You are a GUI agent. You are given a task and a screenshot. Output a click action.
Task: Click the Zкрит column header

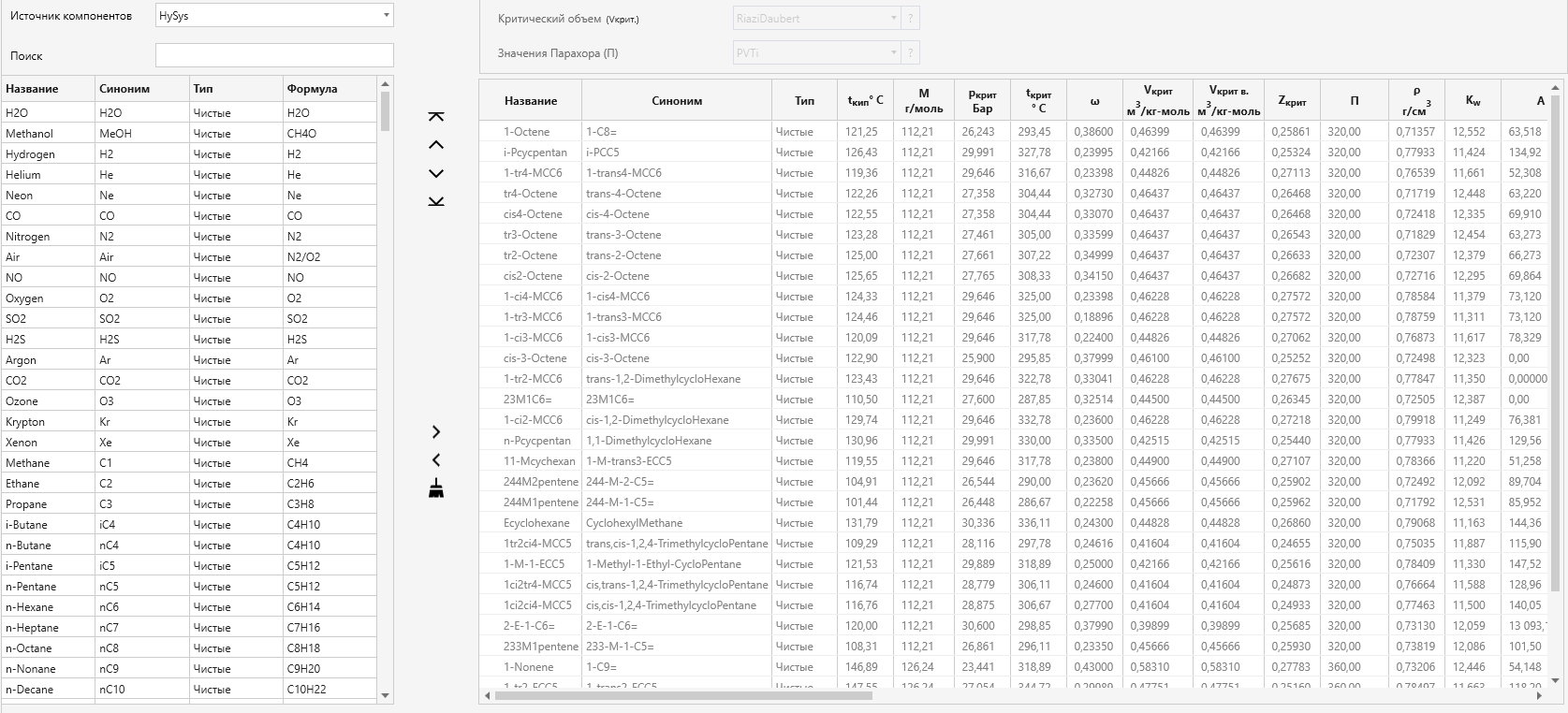click(1291, 101)
